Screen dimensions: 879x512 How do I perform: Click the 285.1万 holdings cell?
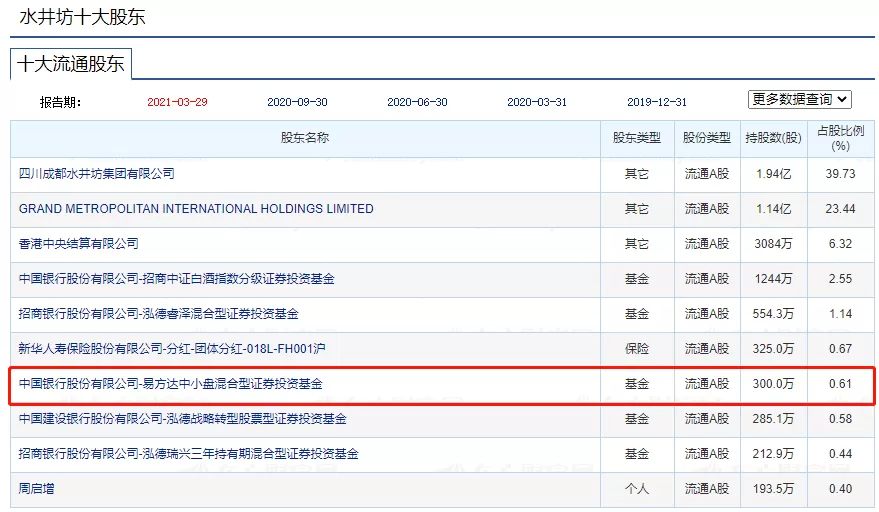point(774,419)
